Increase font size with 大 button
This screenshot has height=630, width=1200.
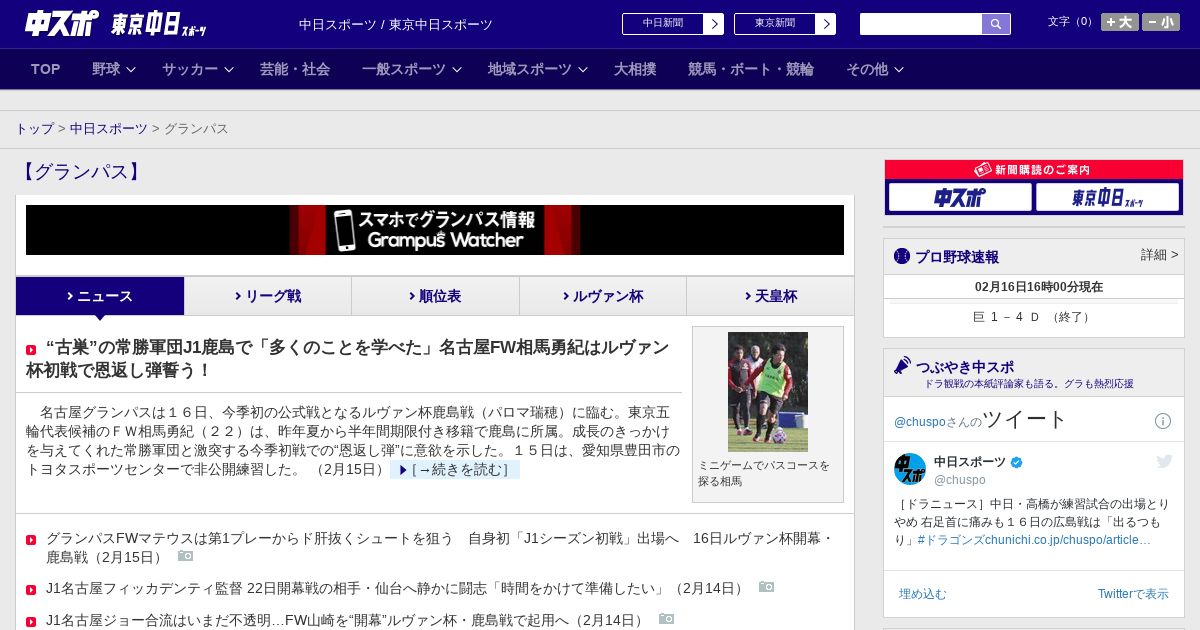point(1120,22)
